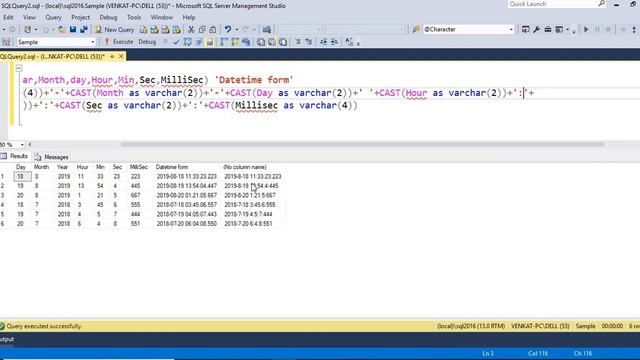Undo the last edit with the Undo arrow
The image size is (640, 360).
coord(228,29)
